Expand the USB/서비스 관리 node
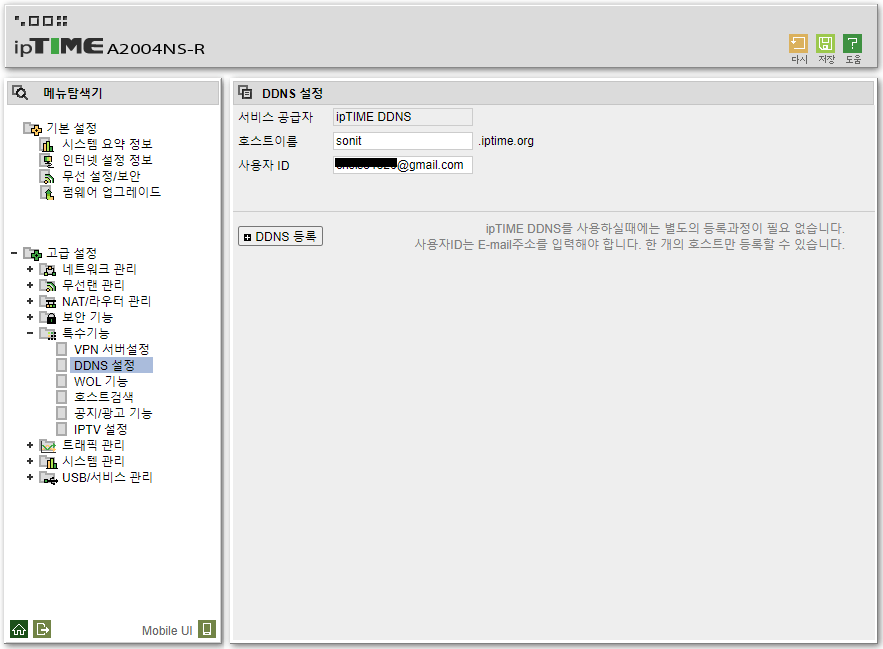883x649 pixels. pos(30,478)
